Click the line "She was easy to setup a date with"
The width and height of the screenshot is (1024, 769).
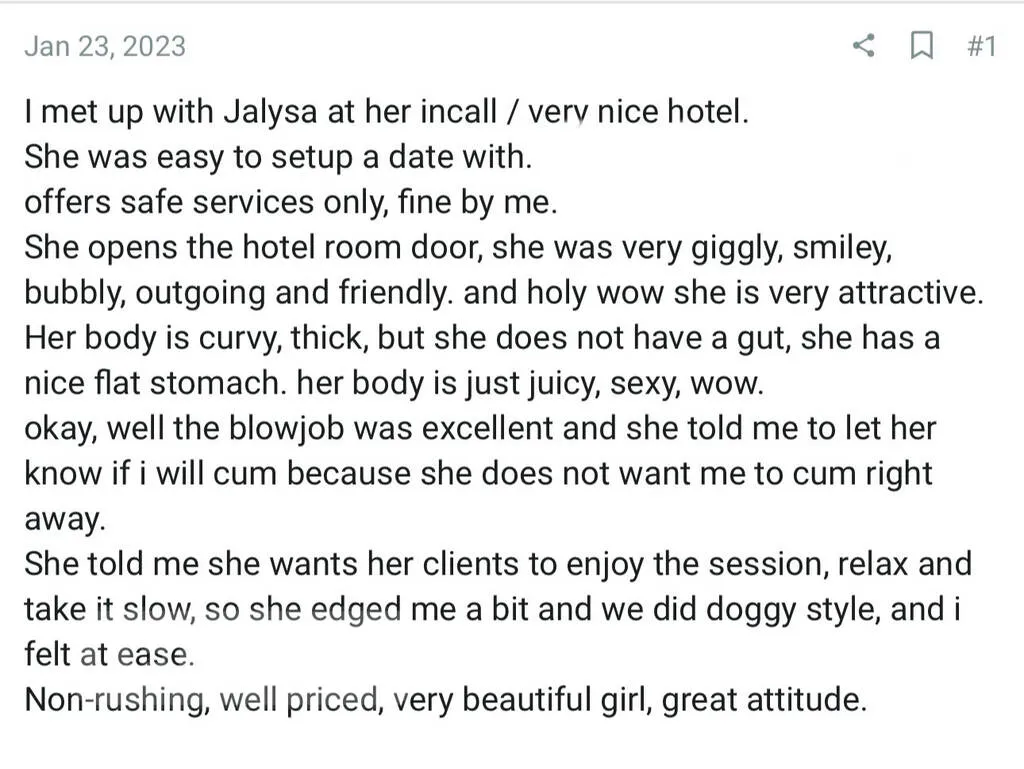(278, 156)
